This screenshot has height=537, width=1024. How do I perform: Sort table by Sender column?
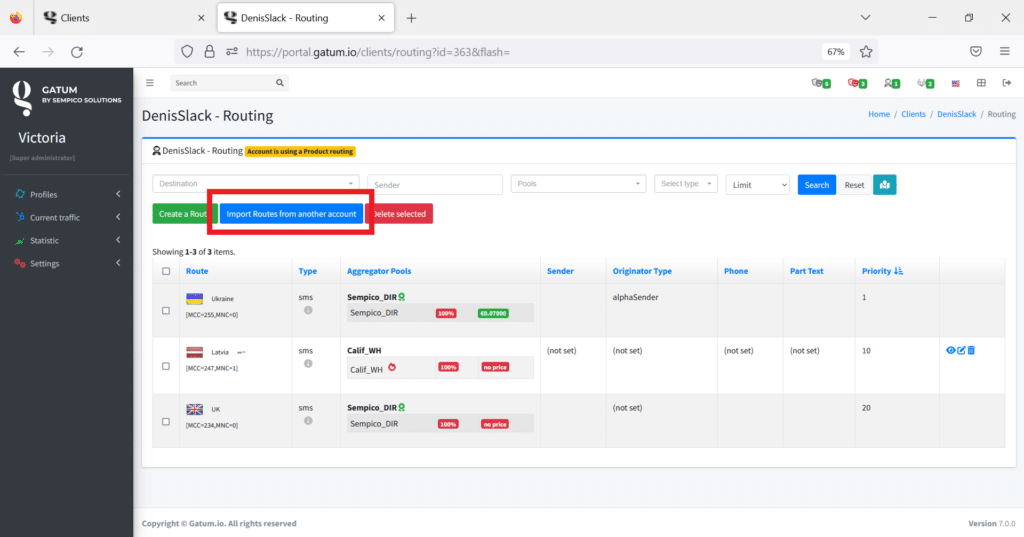560,271
